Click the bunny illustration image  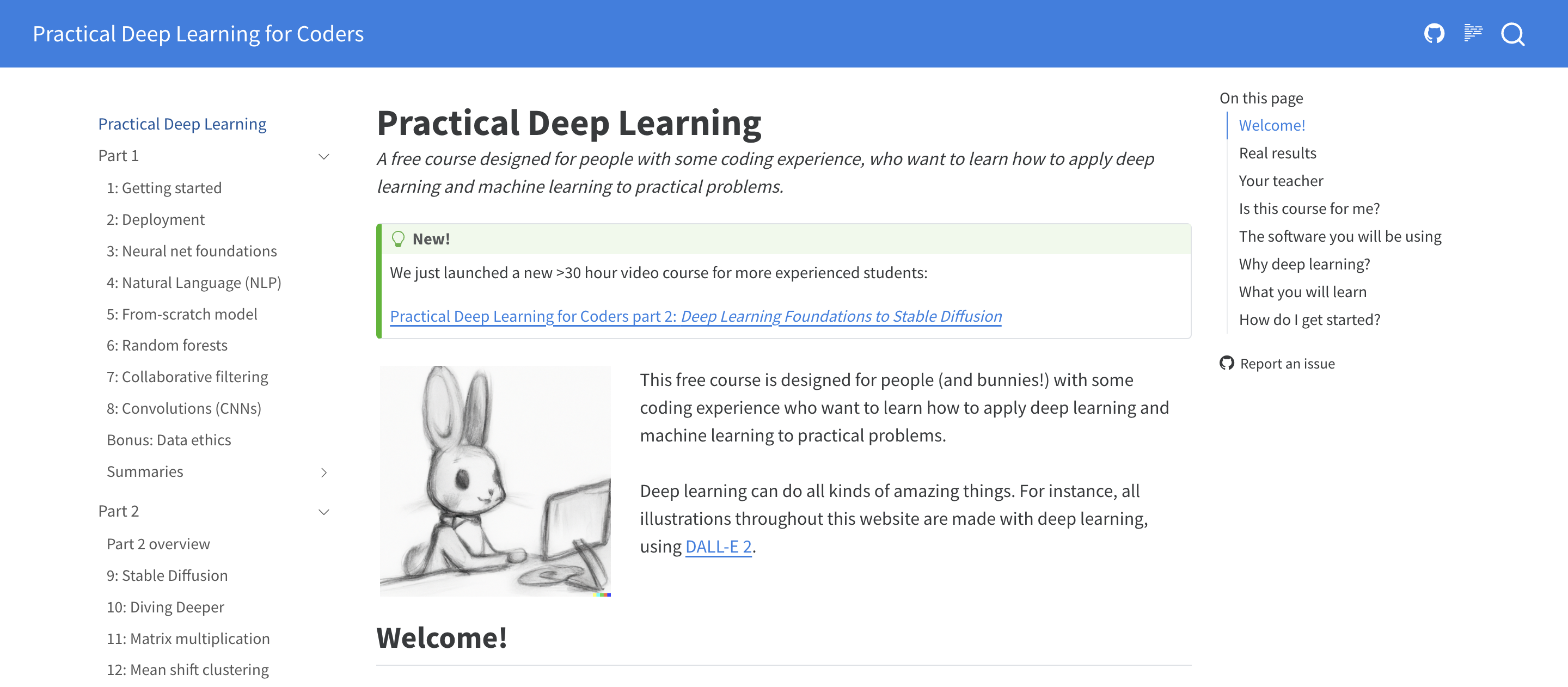(x=495, y=481)
